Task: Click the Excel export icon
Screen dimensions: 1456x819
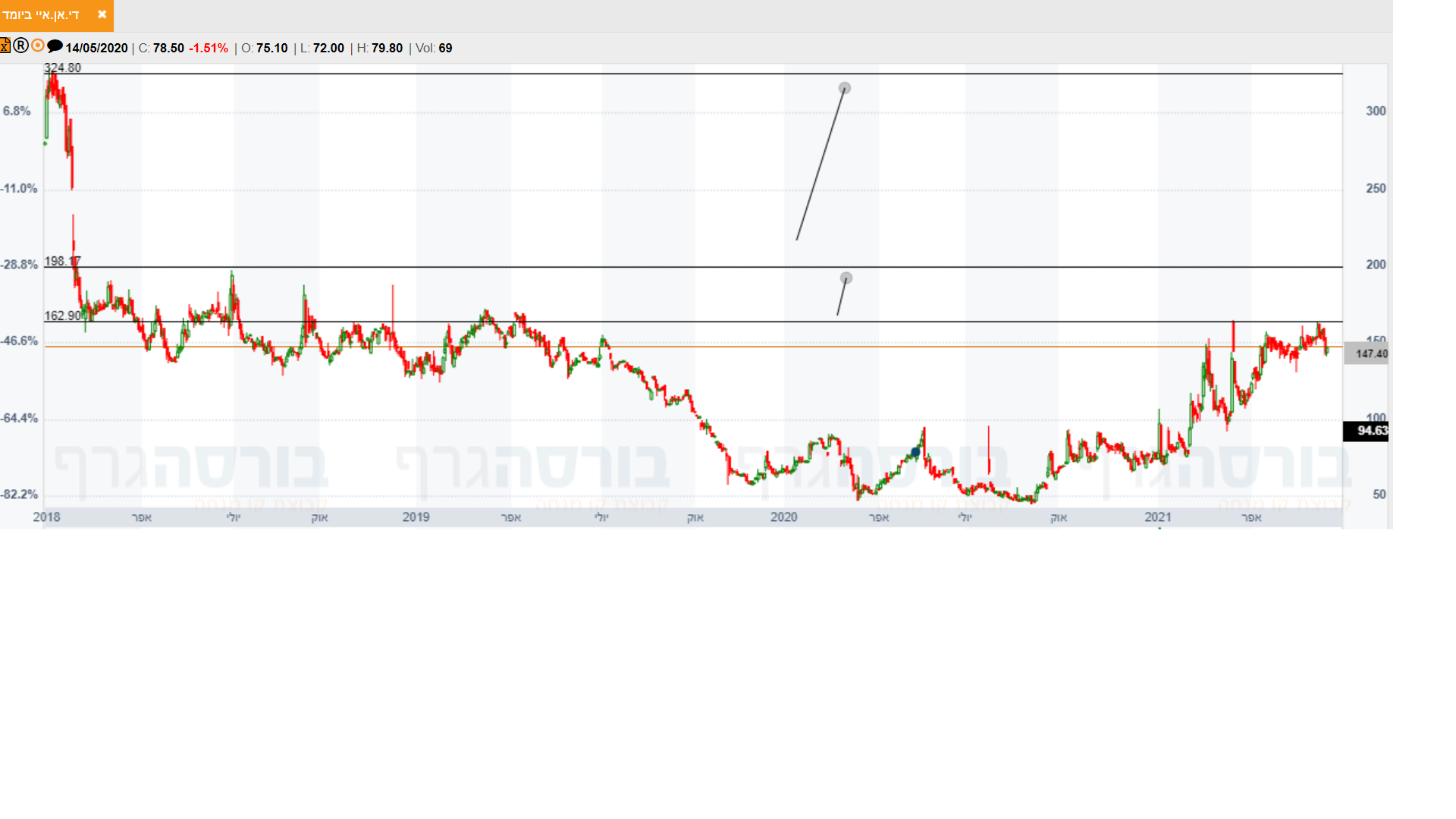Action: click(x=5, y=47)
